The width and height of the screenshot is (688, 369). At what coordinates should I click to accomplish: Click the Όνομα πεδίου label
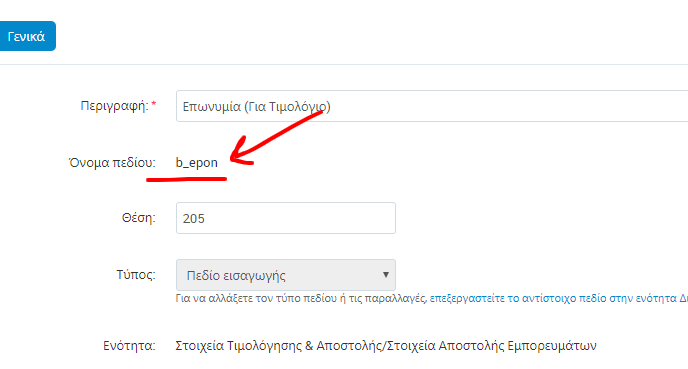tap(112, 163)
